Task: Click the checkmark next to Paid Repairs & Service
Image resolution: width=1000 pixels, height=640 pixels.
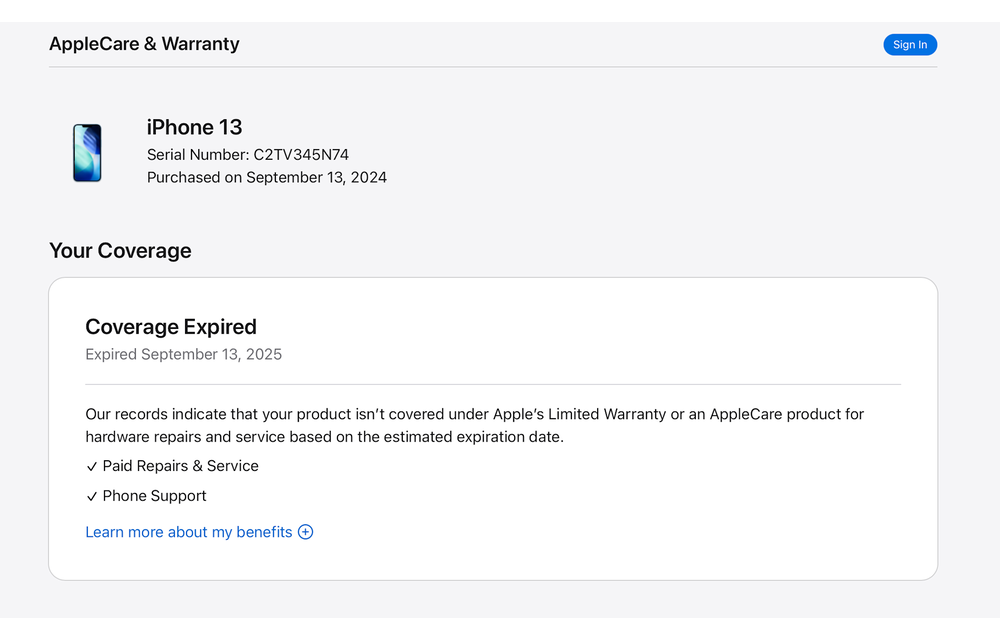Action: (x=92, y=467)
